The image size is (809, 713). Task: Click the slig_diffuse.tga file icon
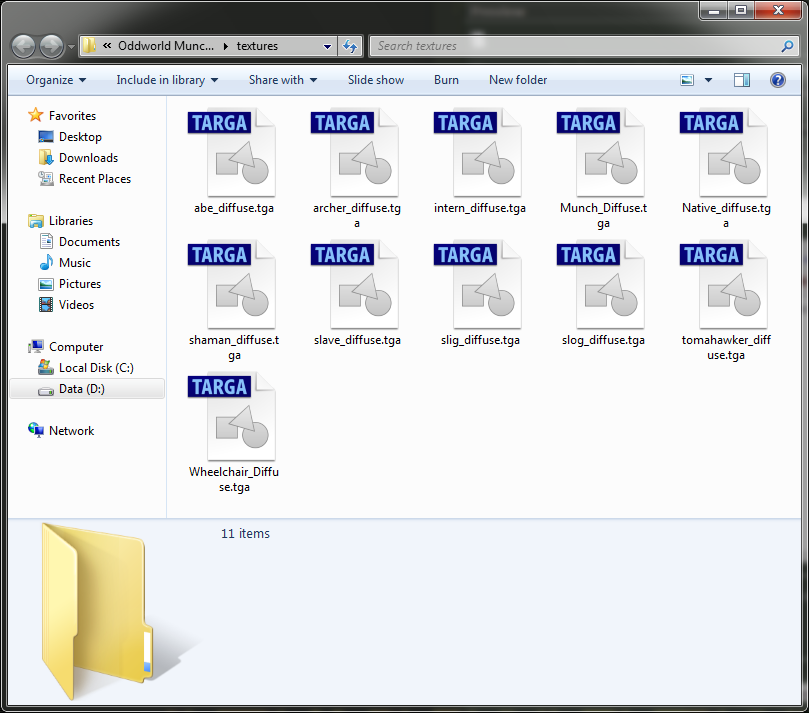tap(479, 285)
